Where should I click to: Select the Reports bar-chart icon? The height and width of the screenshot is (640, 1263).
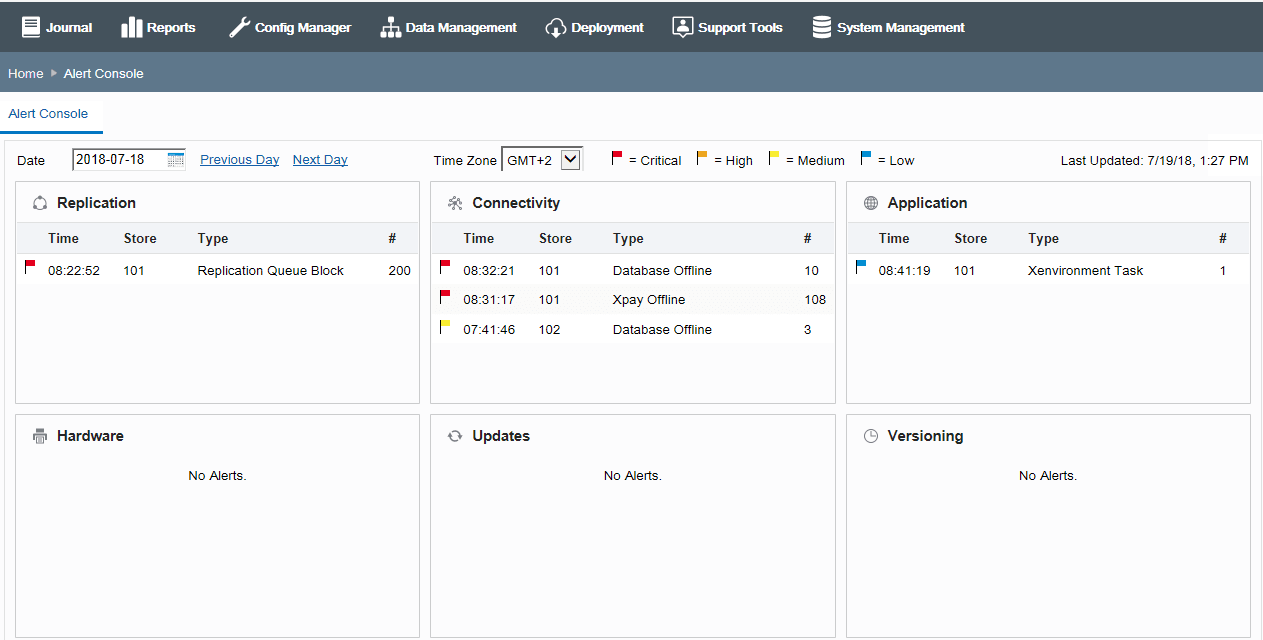(132, 26)
